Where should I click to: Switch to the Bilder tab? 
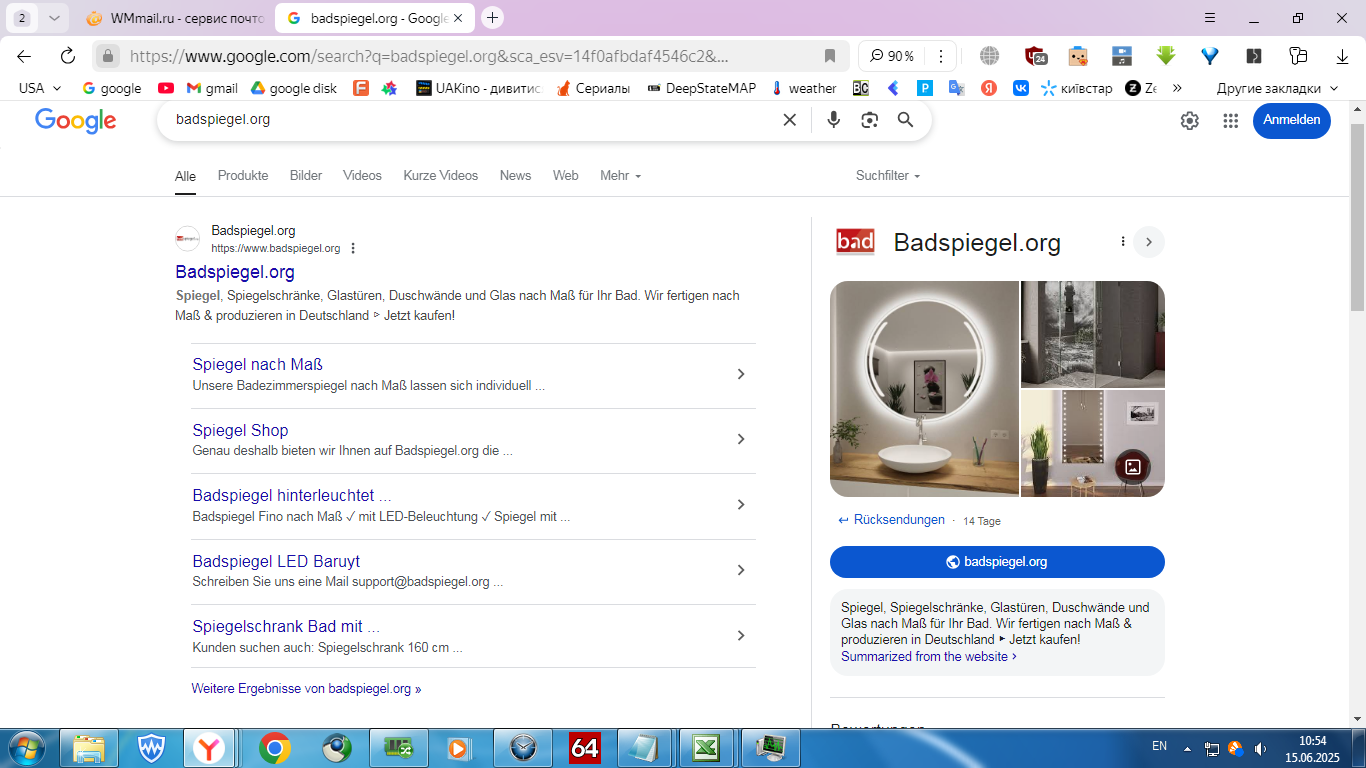(306, 175)
